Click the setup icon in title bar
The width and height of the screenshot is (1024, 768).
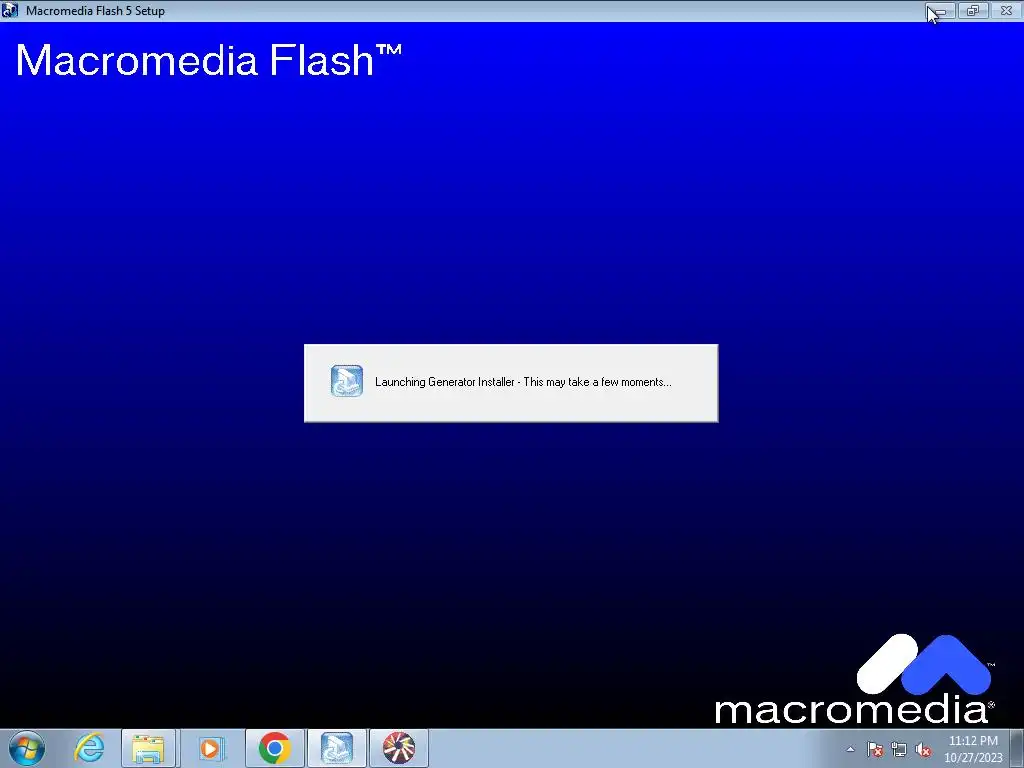coord(10,10)
